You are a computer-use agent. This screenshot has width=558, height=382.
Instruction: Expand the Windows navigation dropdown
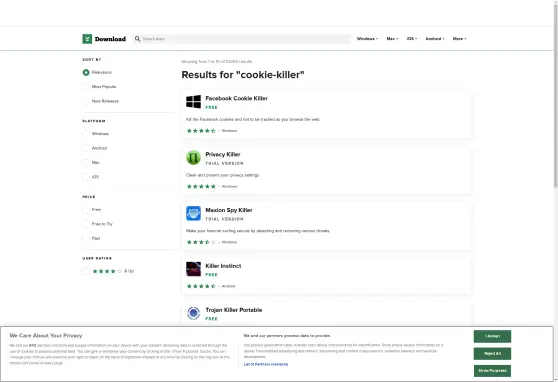pyautogui.click(x=367, y=39)
